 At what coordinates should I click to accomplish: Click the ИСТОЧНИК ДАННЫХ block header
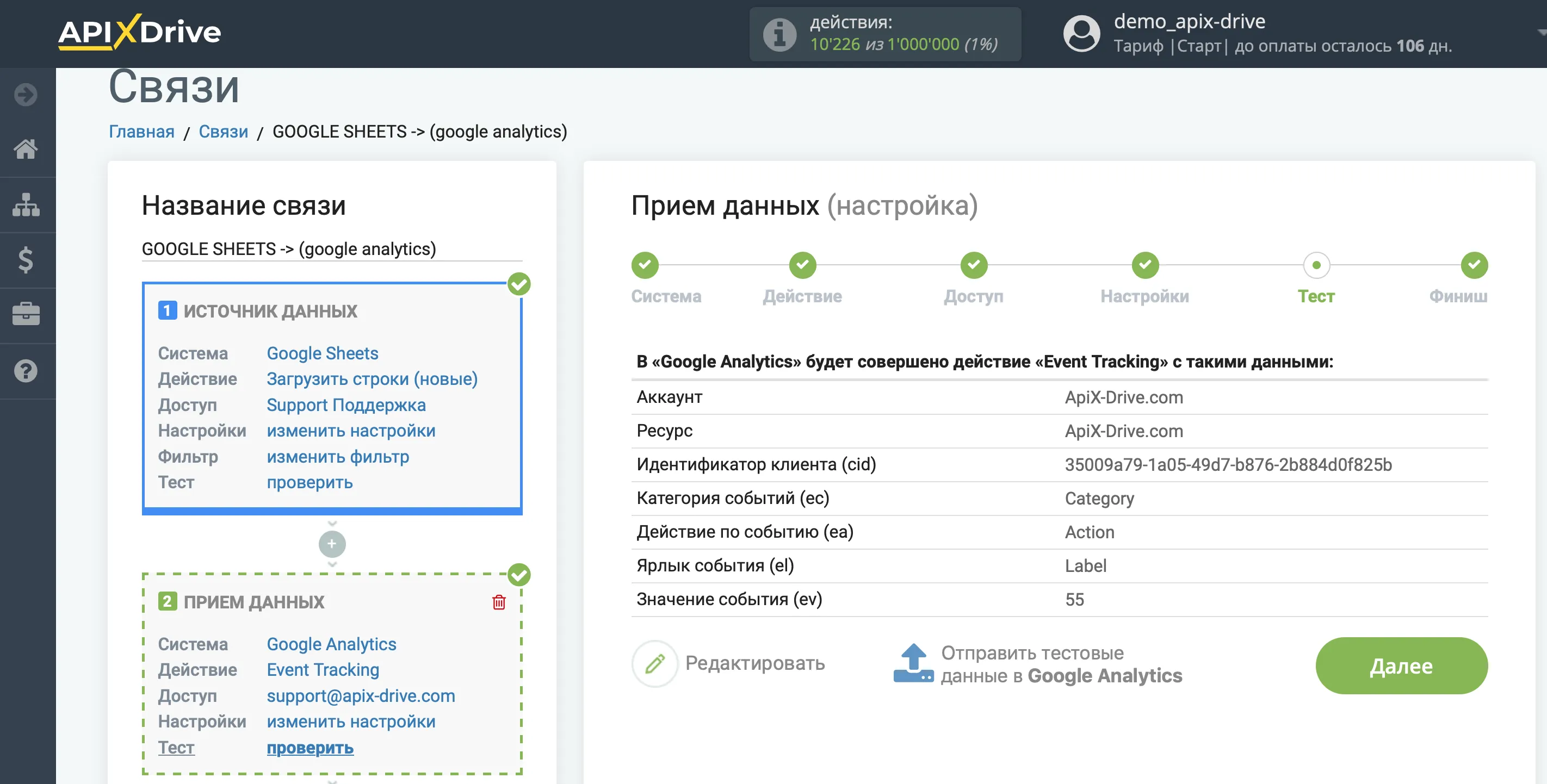click(270, 311)
